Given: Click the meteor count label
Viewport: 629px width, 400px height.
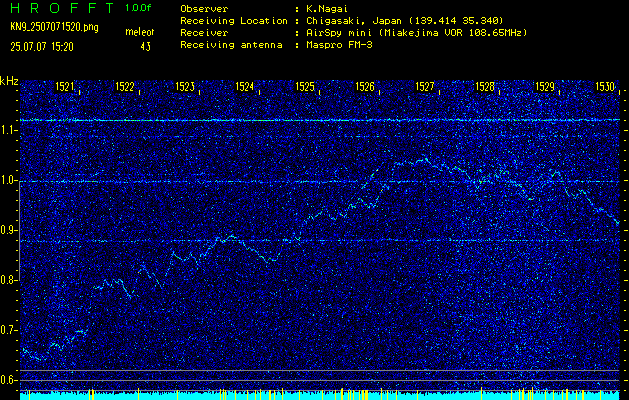Looking at the screenshot, I should point(140,32).
